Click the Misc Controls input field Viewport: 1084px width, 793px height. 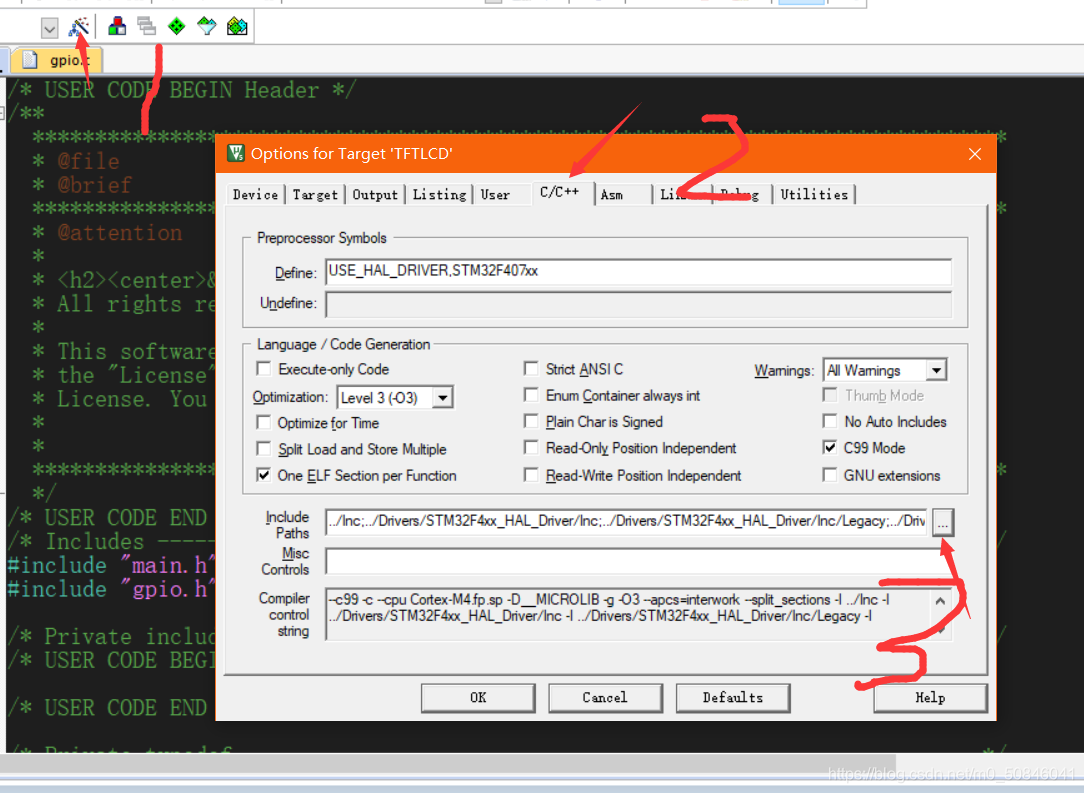point(638,561)
